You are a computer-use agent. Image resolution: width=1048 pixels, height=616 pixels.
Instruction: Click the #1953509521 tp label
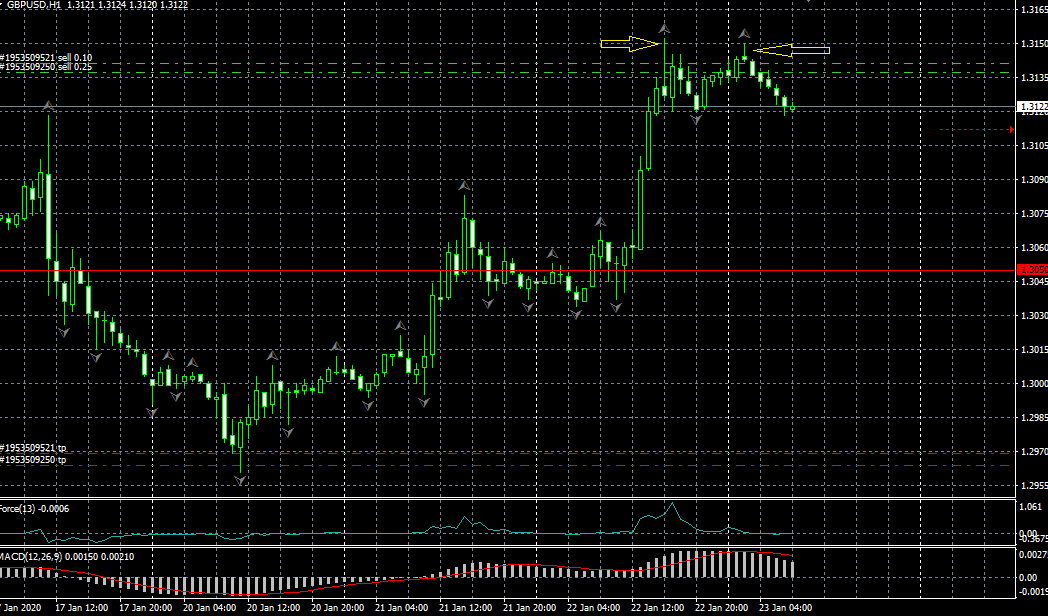[33, 448]
